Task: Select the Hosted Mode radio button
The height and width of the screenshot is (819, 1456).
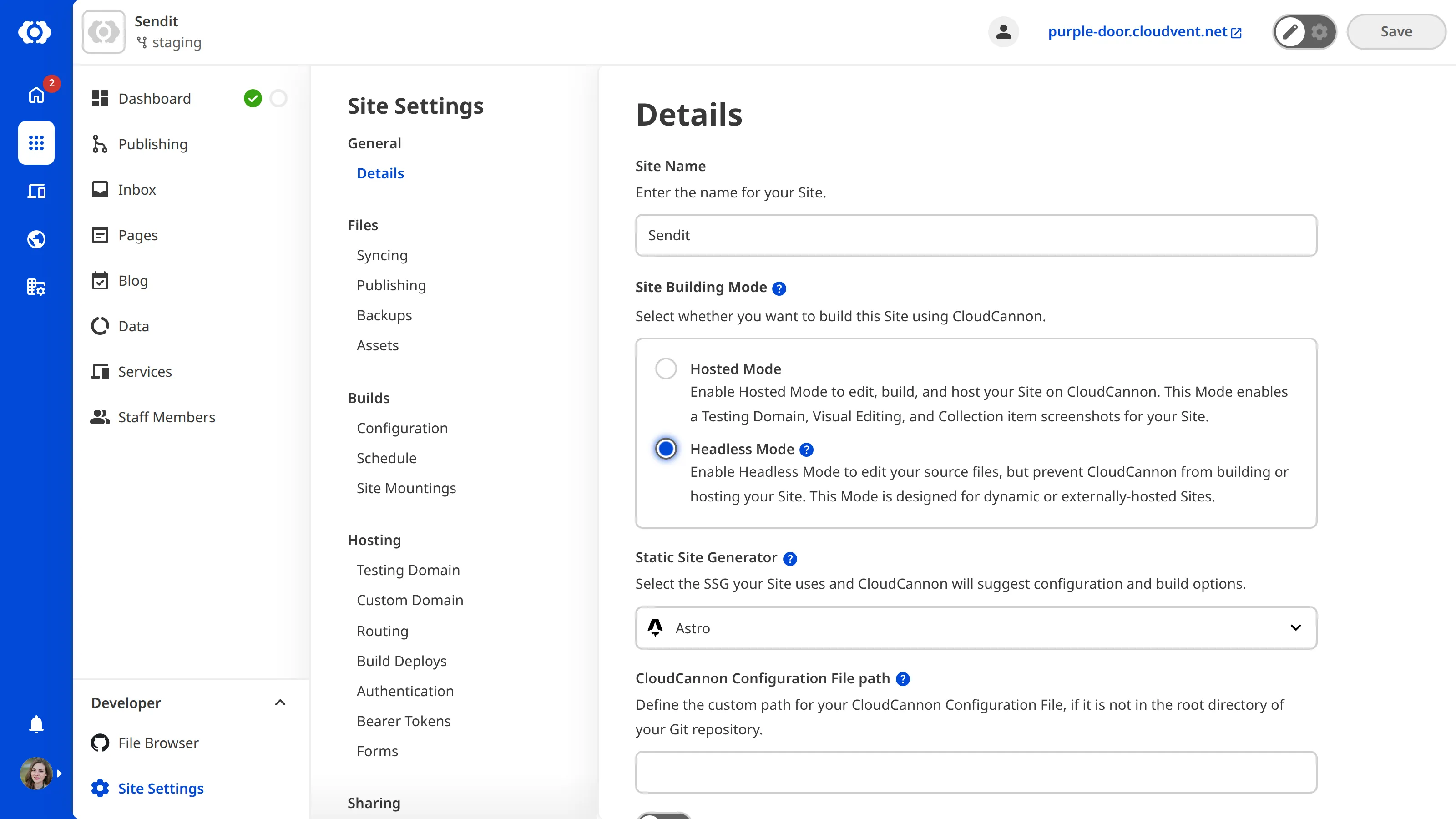Action: [x=666, y=368]
